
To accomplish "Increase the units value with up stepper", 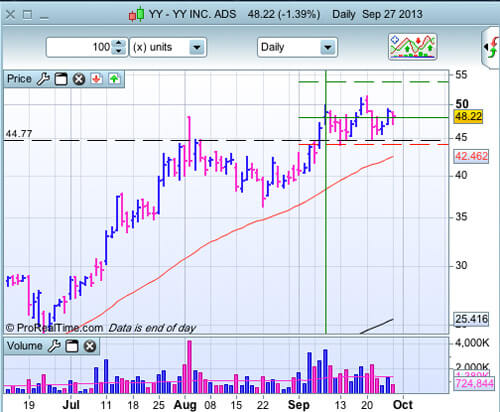I will point(119,43).
